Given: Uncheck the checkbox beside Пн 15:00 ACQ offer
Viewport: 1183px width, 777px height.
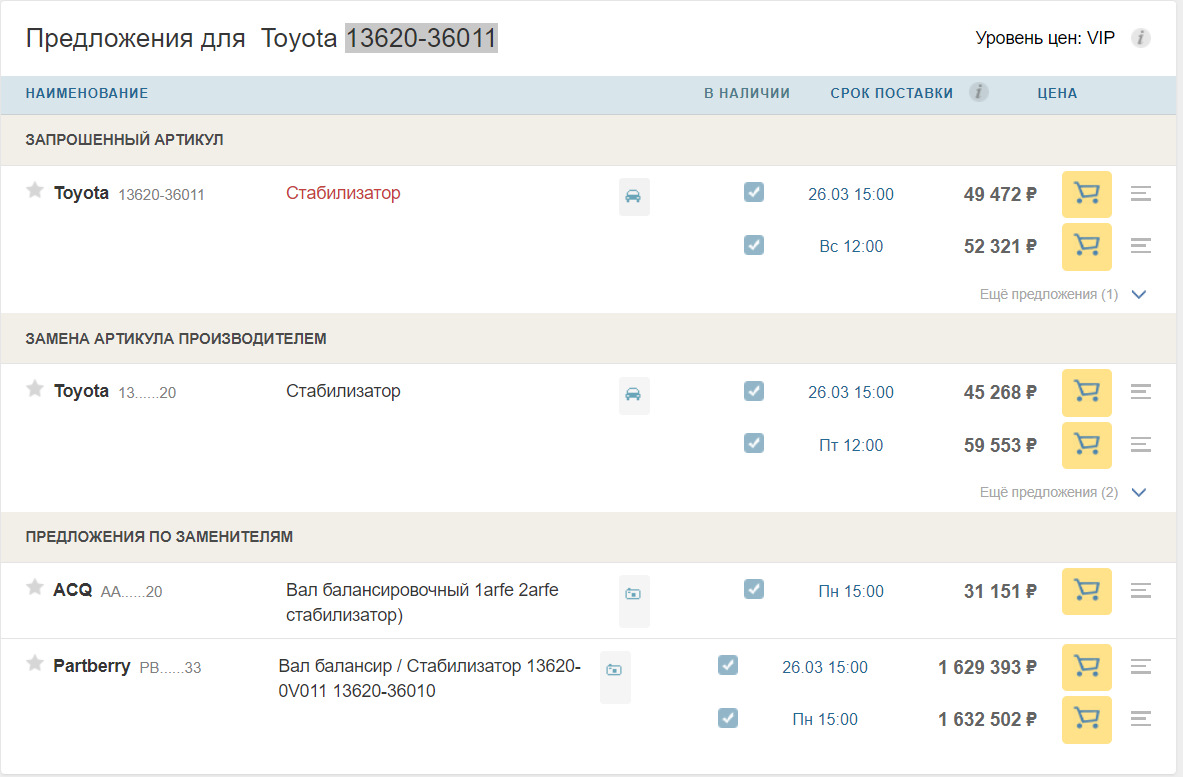Looking at the screenshot, I should point(754,589).
